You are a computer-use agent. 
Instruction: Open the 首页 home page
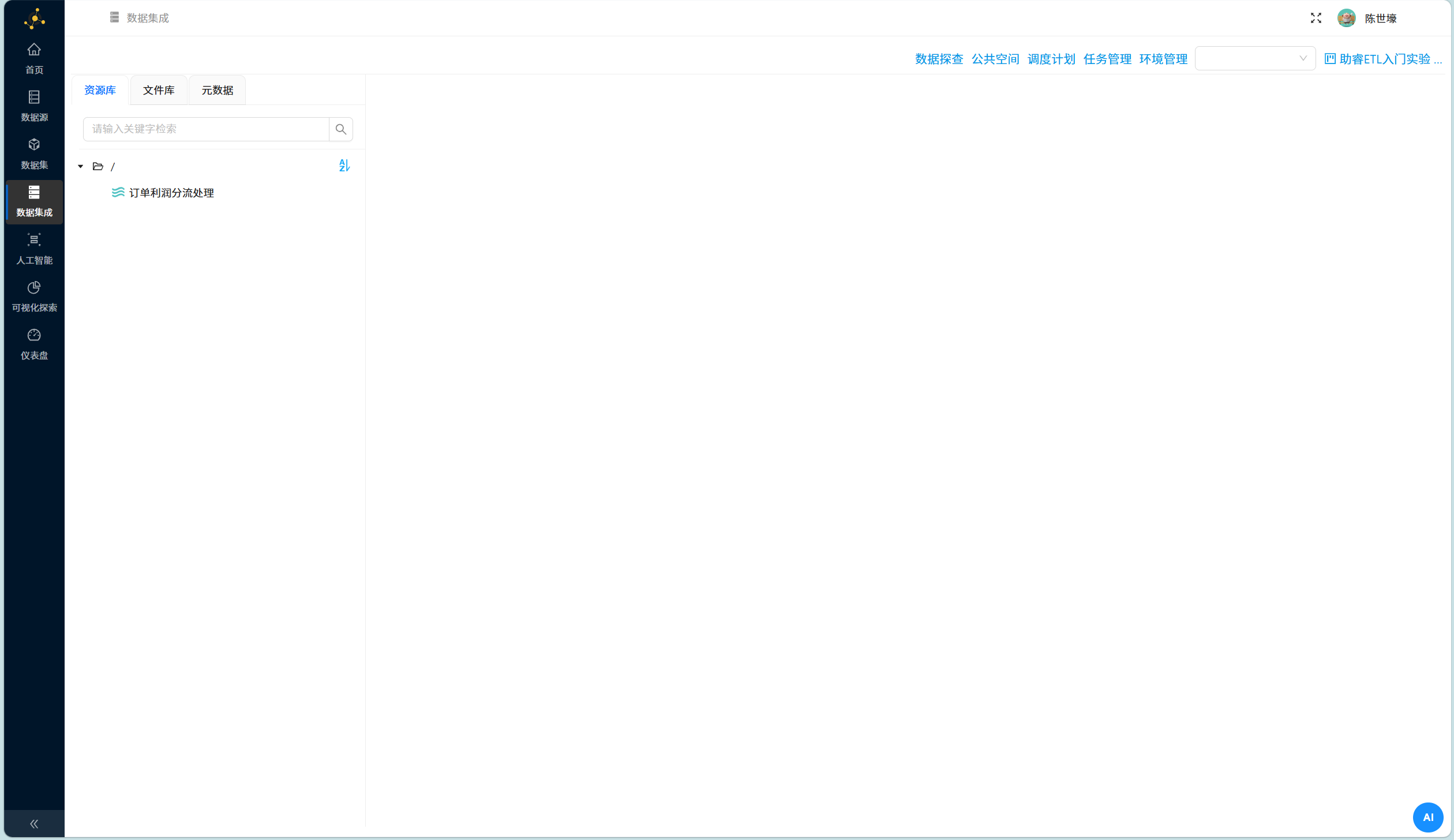click(34, 58)
